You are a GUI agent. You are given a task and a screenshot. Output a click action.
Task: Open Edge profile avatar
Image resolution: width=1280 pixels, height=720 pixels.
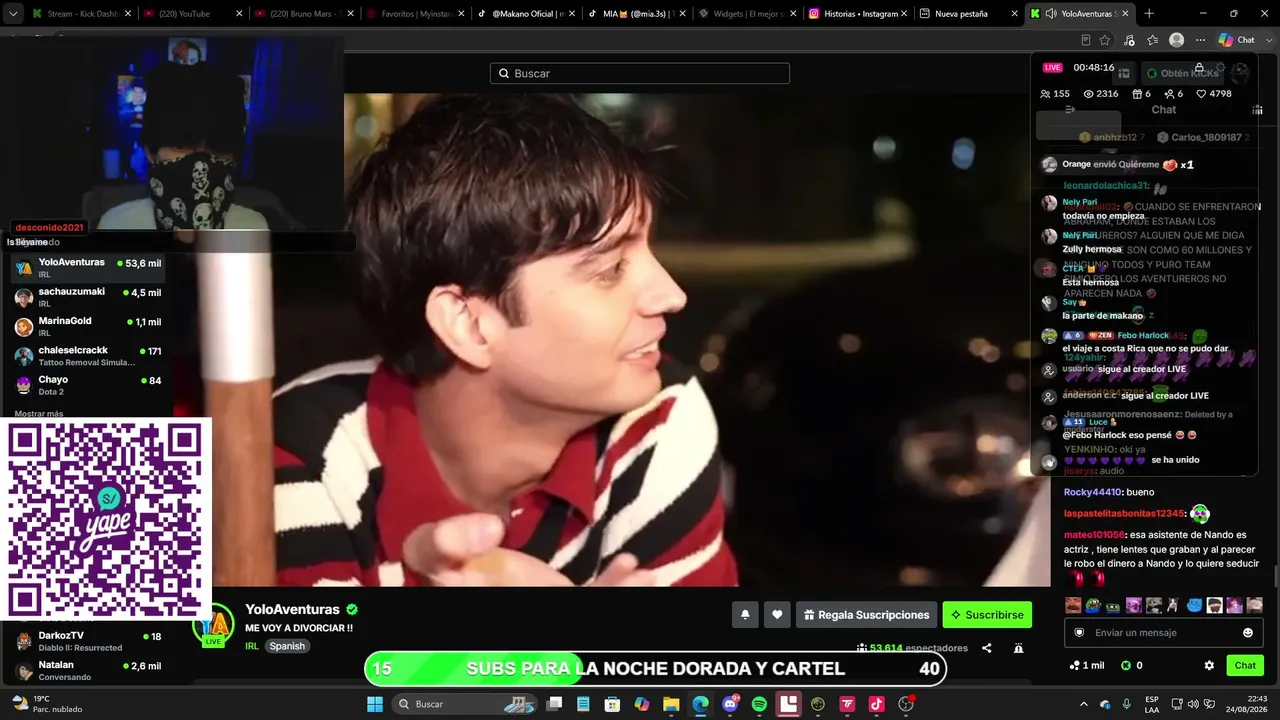pos(1177,40)
